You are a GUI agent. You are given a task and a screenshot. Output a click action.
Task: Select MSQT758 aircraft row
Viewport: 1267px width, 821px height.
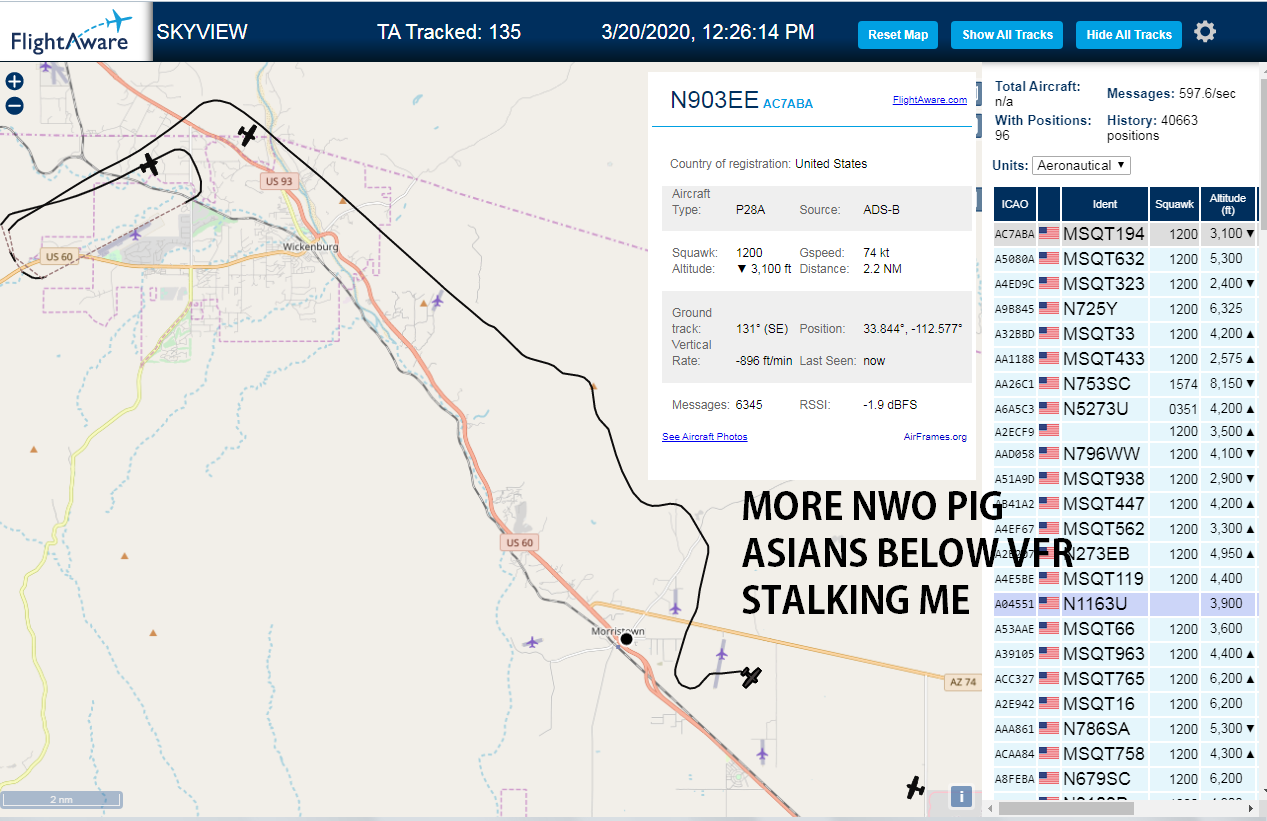(1125, 754)
